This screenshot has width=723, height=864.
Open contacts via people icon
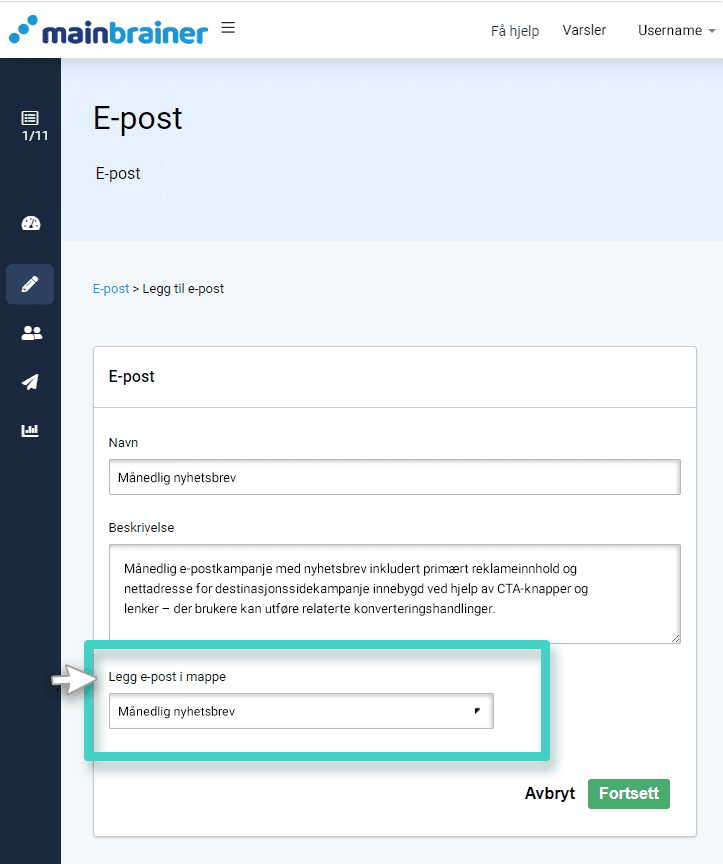(x=30, y=333)
